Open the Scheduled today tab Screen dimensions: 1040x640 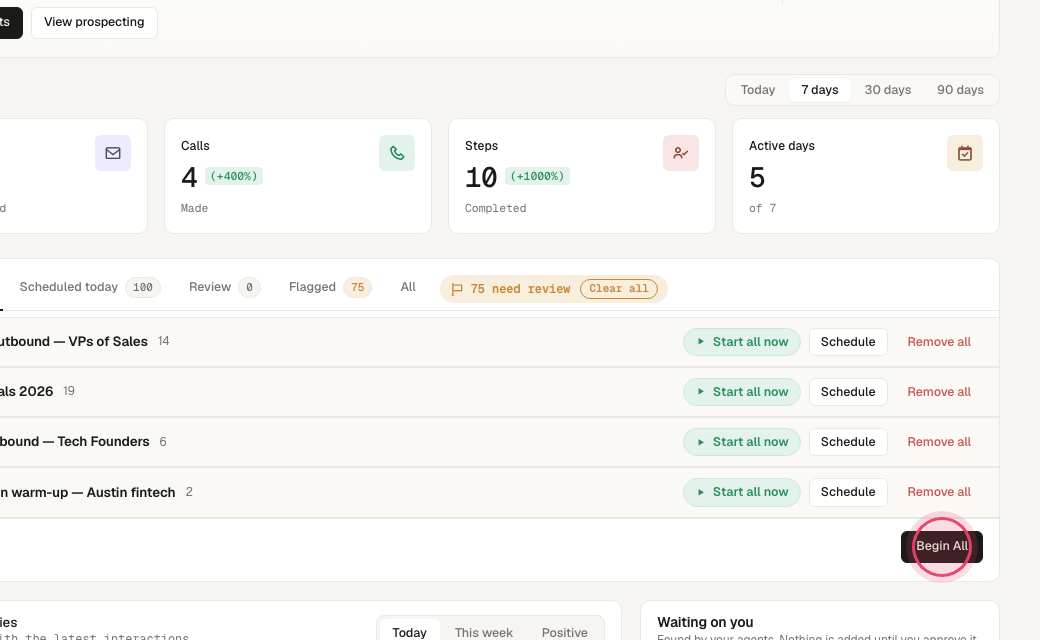click(90, 287)
